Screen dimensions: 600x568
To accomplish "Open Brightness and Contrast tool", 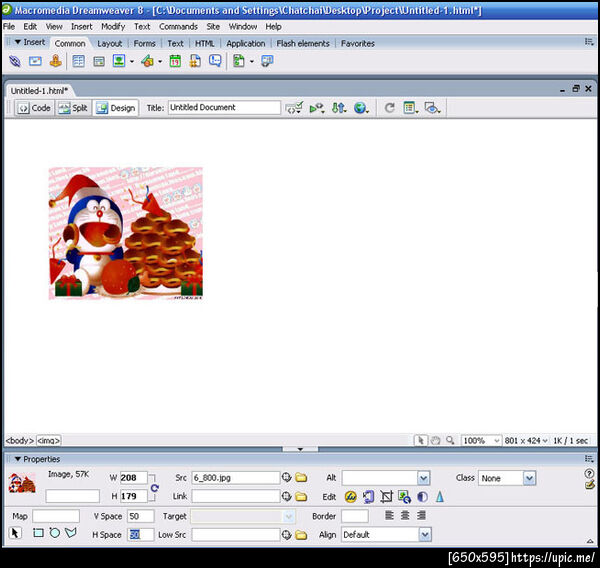I will click(x=422, y=497).
